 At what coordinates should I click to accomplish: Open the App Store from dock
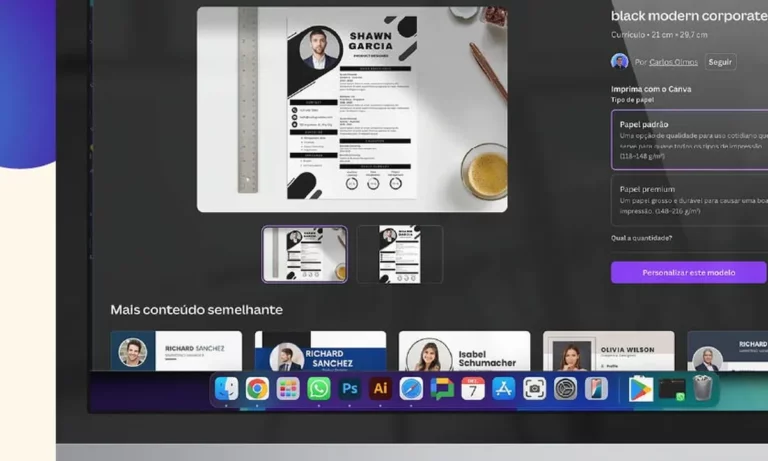pos(504,389)
